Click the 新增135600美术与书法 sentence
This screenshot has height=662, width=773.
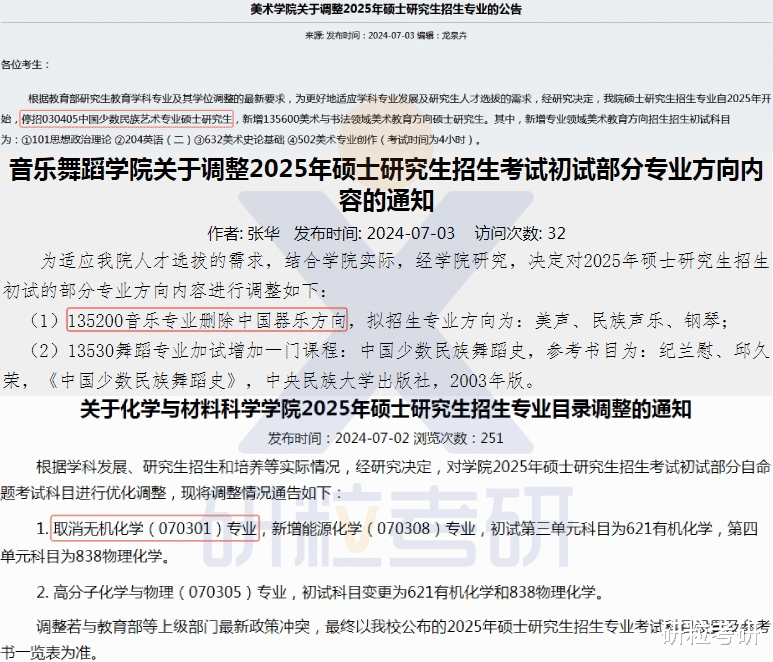coord(363,119)
